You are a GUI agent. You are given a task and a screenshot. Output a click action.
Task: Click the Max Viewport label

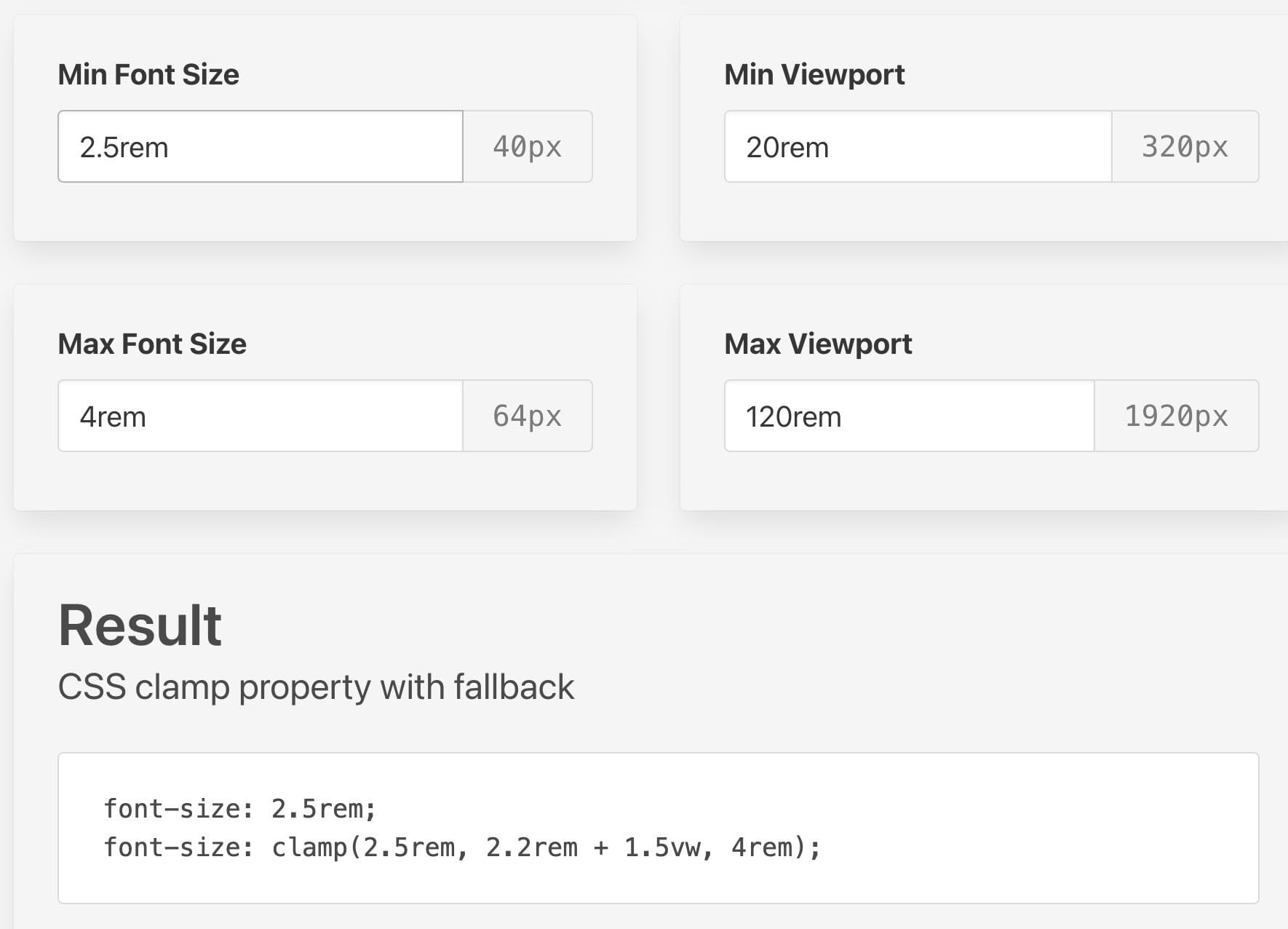(818, 344)
